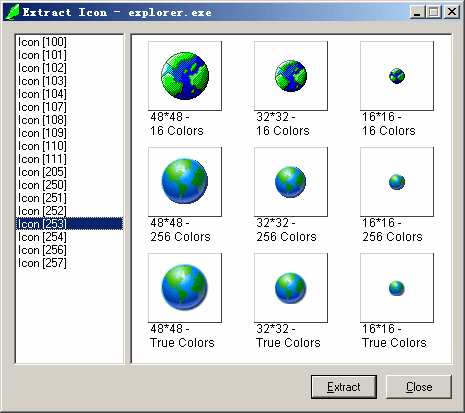
Task: Select the 16*16 256 Colors globe icon
Action: pyautogui.click(x=397, y=182)
